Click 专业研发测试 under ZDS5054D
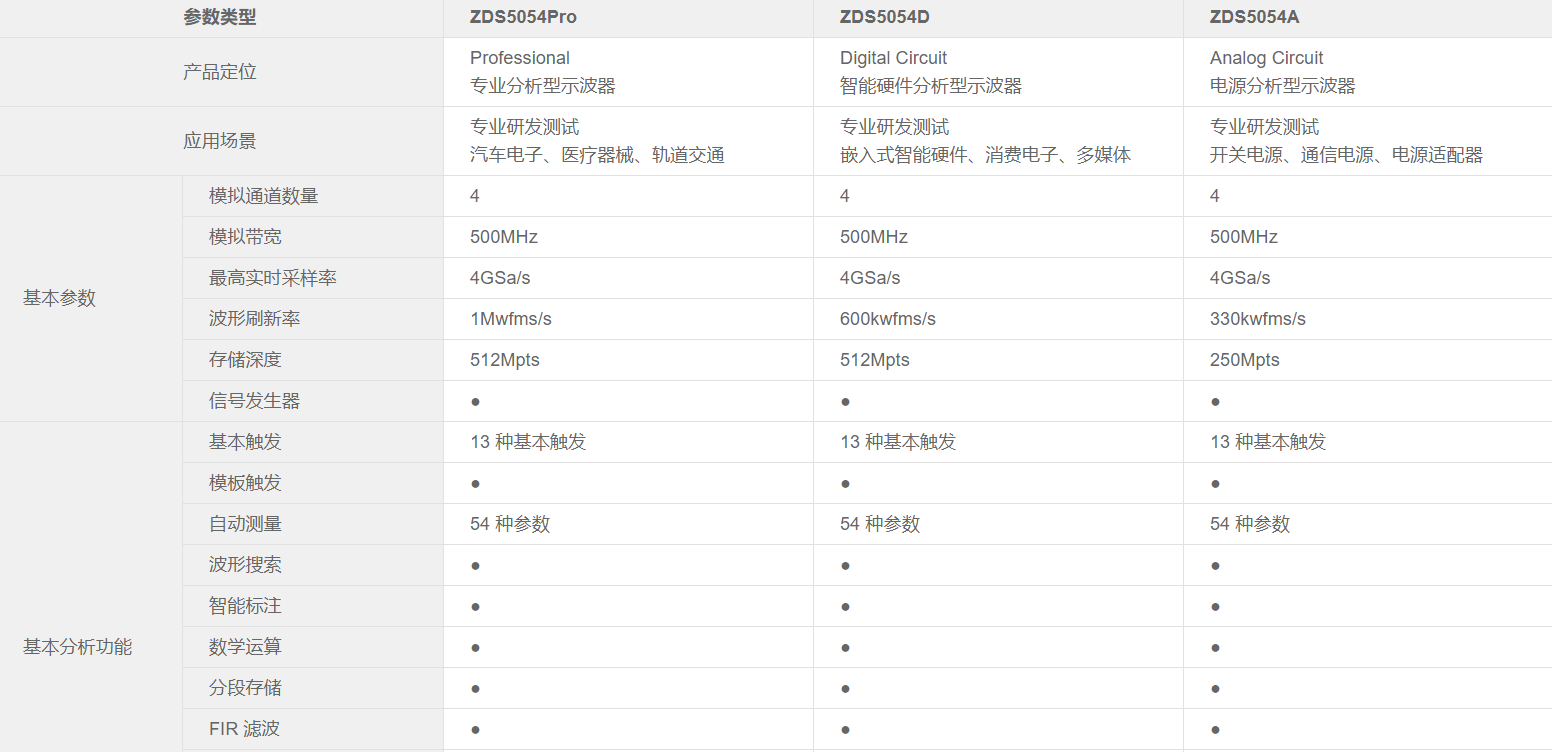This screenshot has height=752, width=1552. 895,127
